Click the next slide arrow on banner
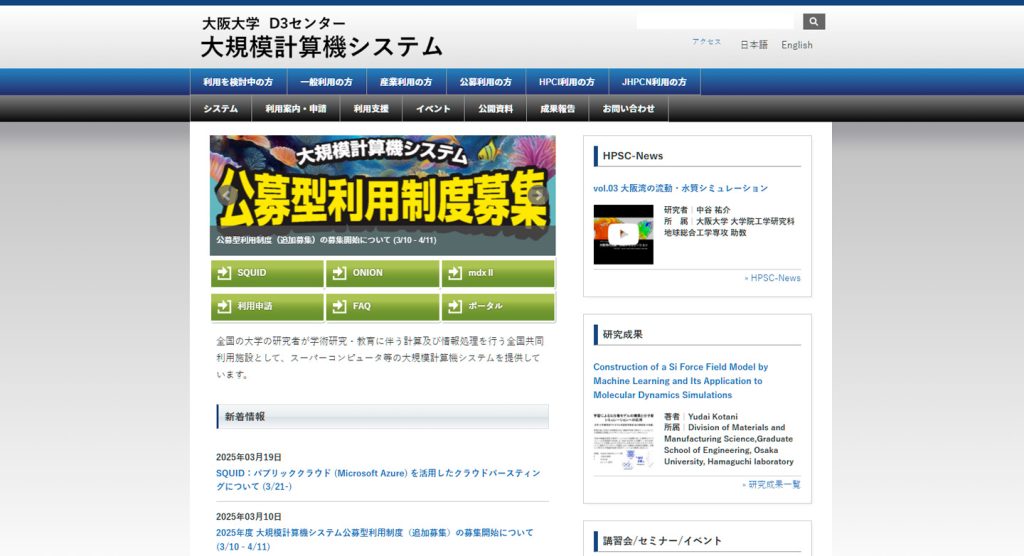Image resolution: width=1024 pixels, height=556 pixels. [538, 195]
